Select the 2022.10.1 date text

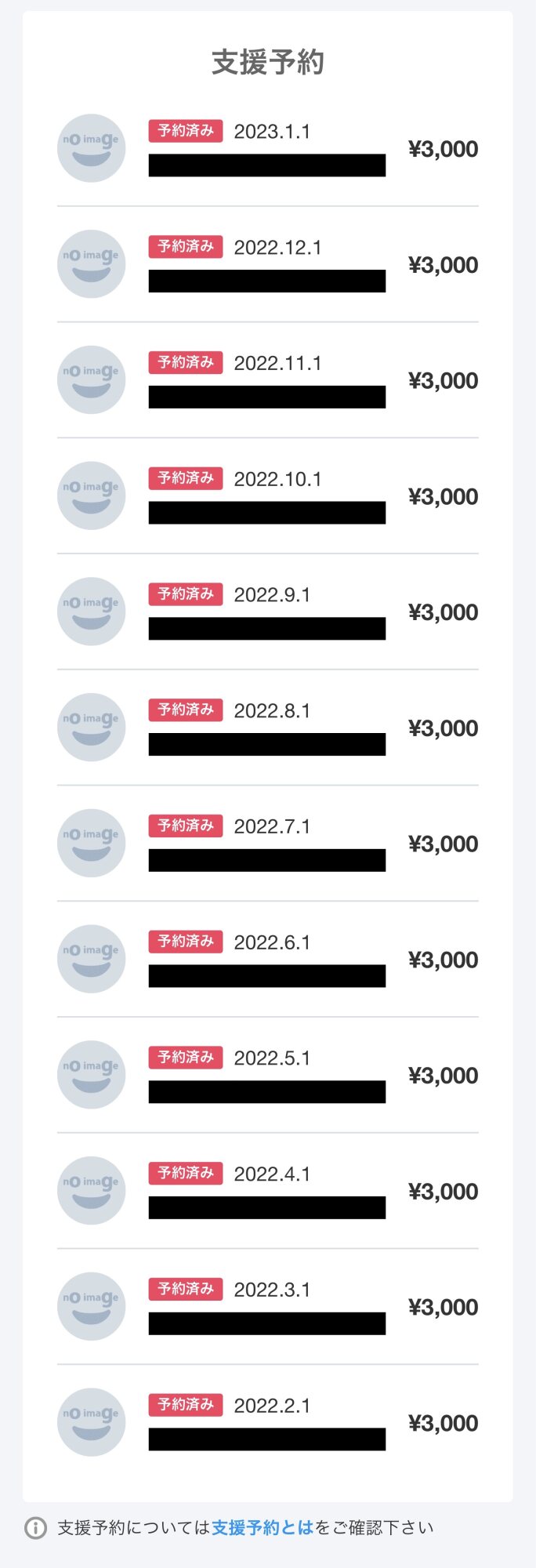277,479
